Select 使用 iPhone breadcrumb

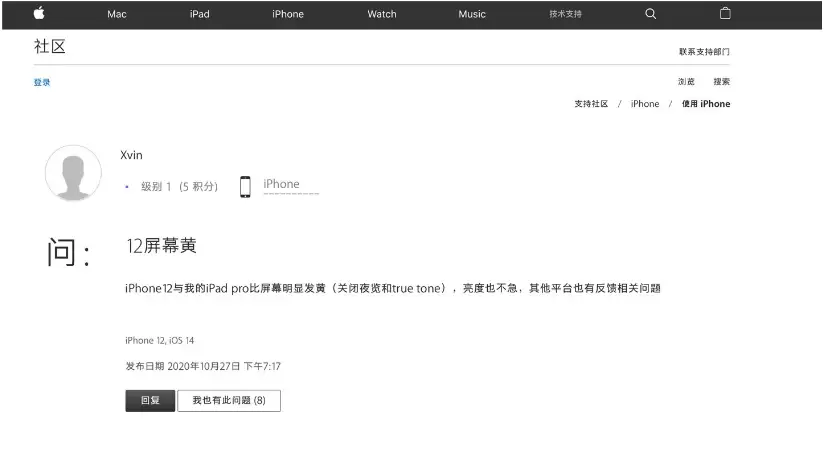coord(706,104)
